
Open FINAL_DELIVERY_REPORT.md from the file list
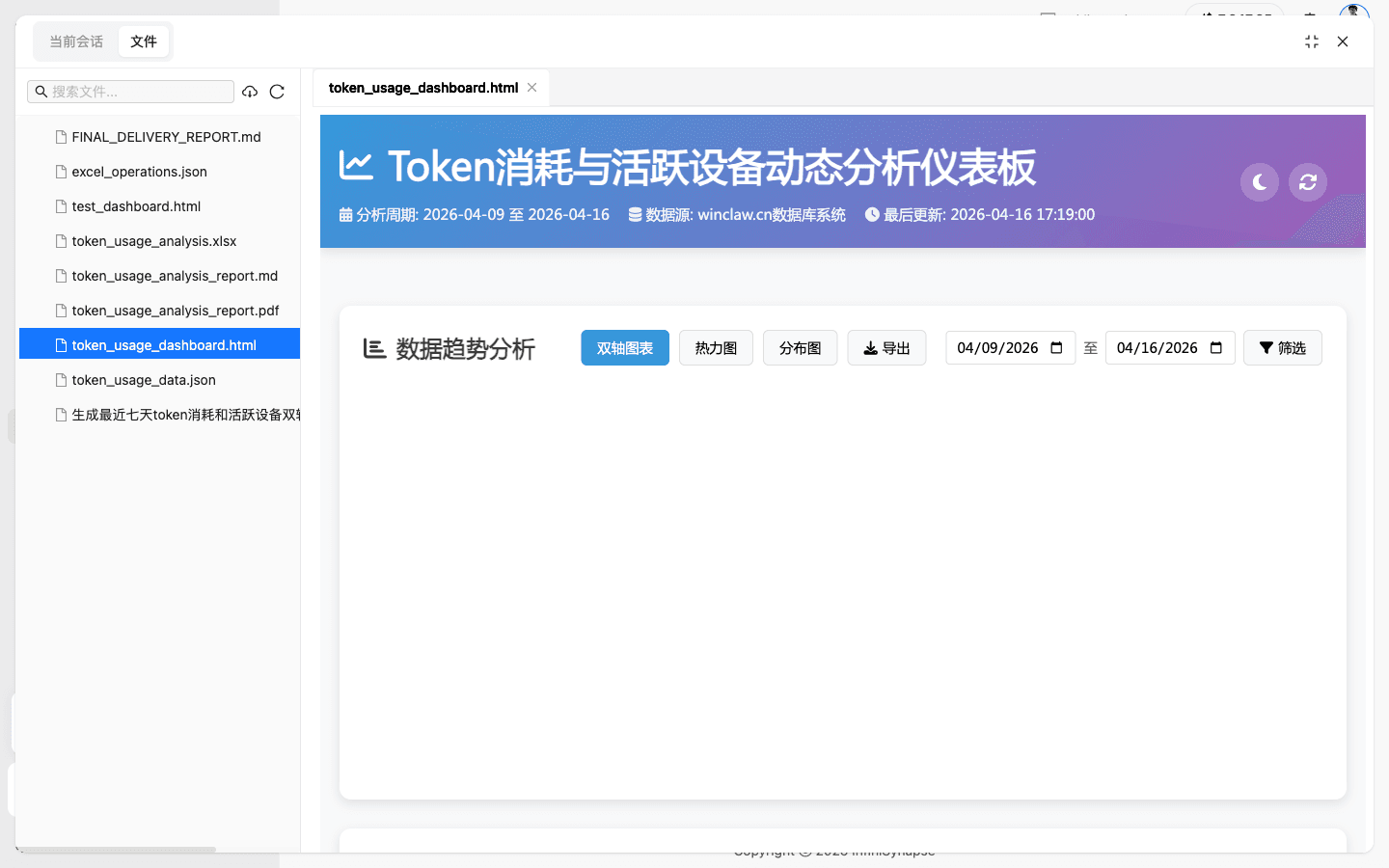tap(166, 137)
